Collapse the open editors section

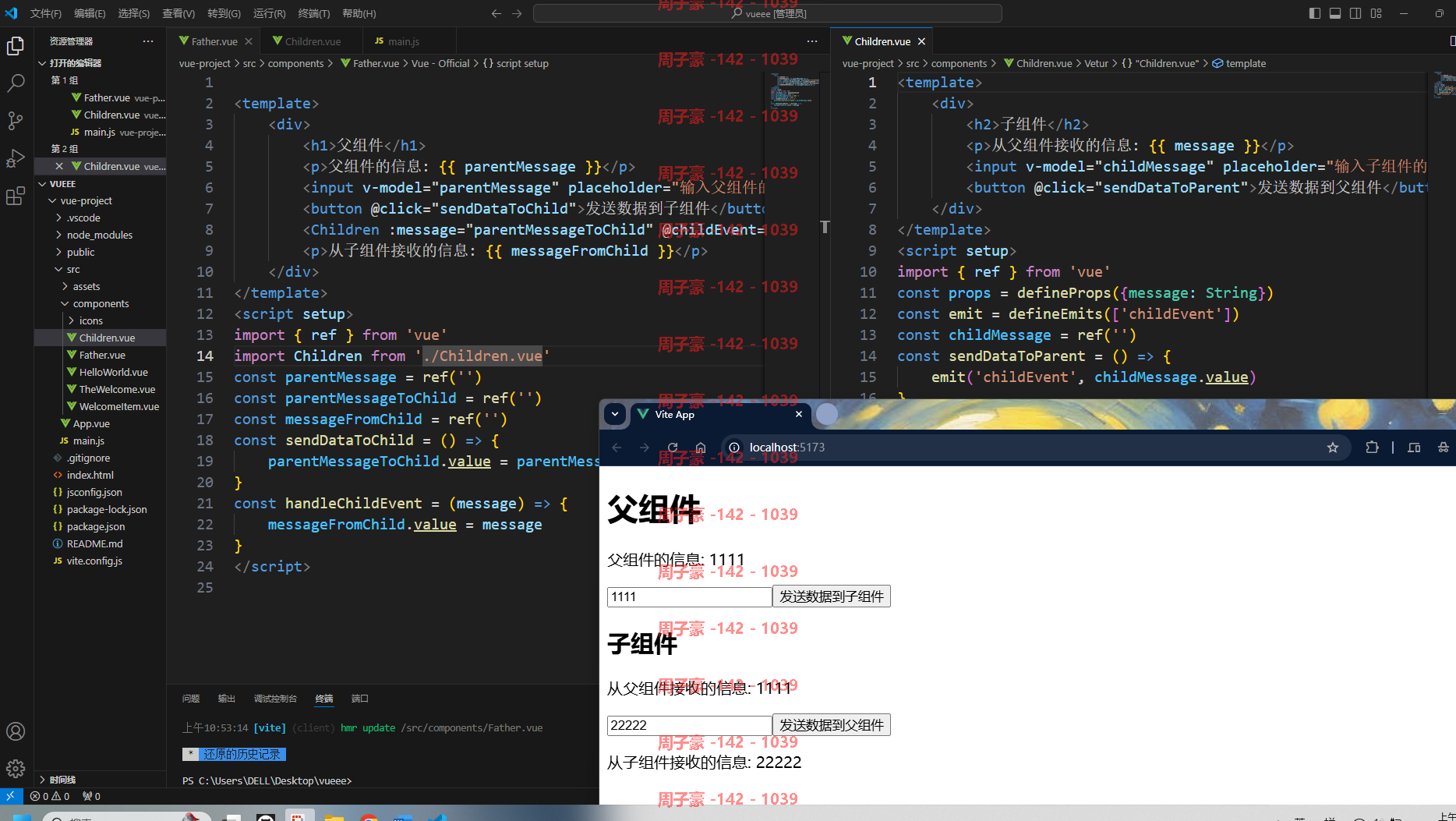(100, 63)
